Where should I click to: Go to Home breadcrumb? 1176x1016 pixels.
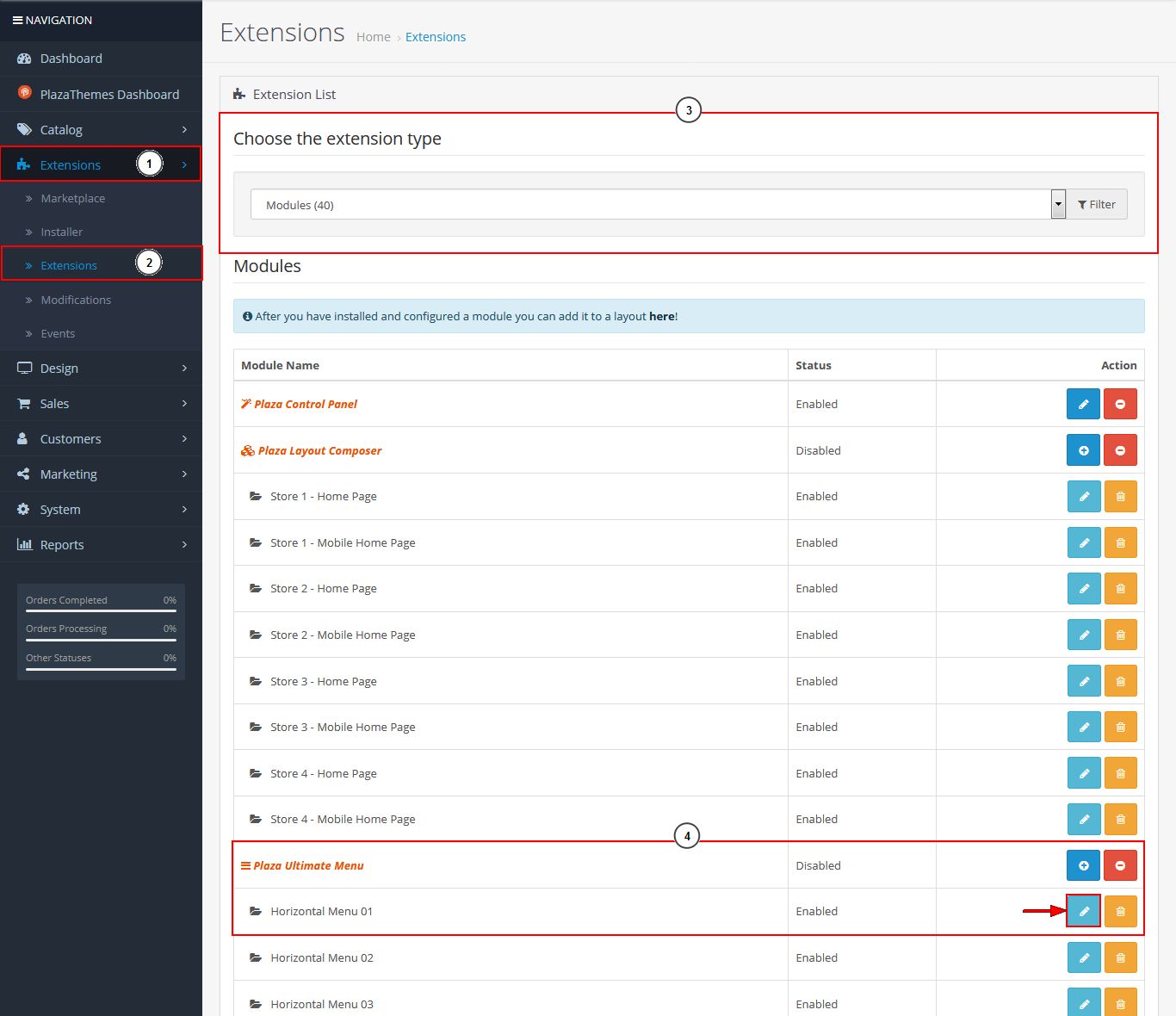tap(374, 37)
